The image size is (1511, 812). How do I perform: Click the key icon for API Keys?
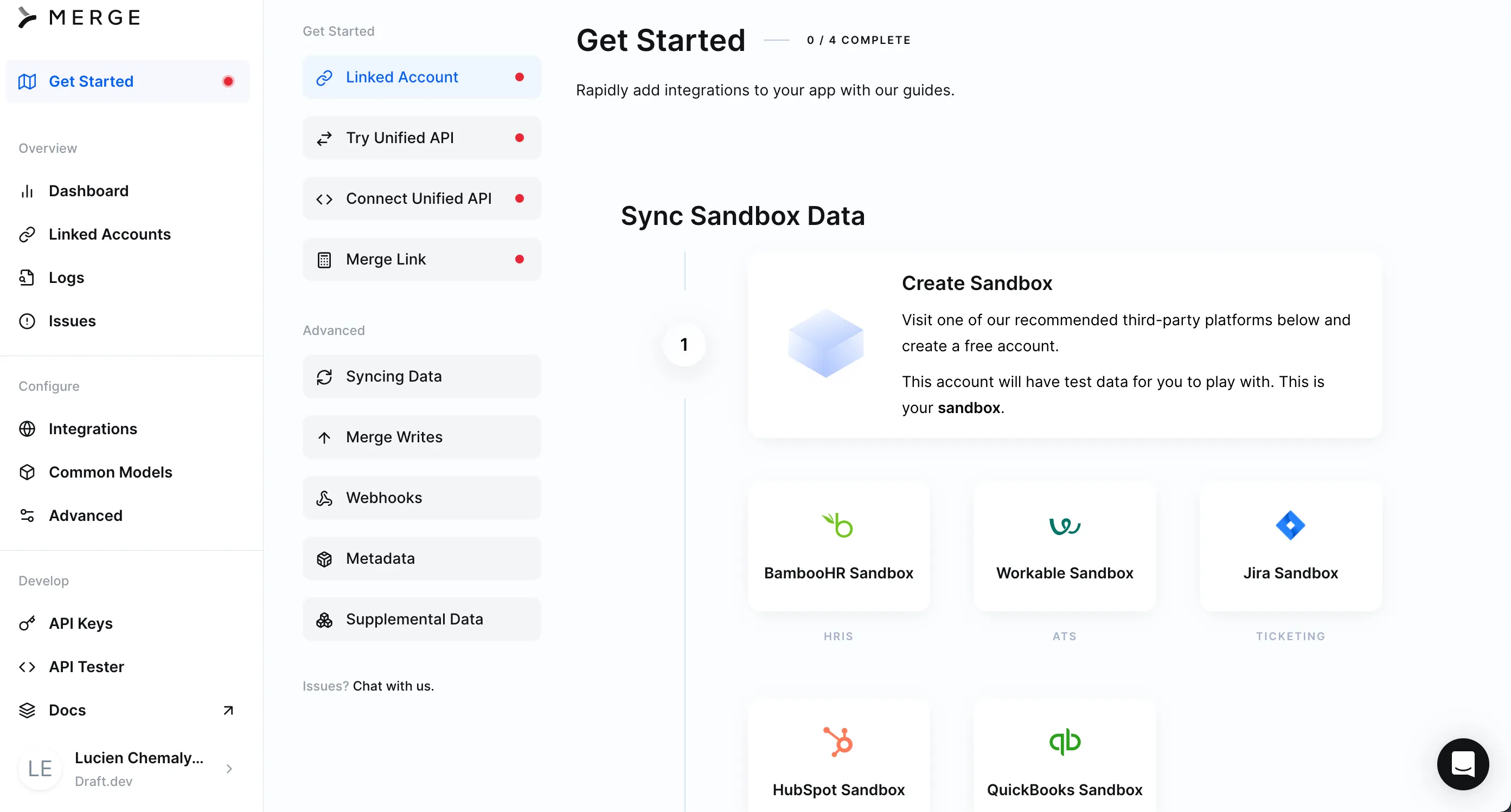point(27,624)
